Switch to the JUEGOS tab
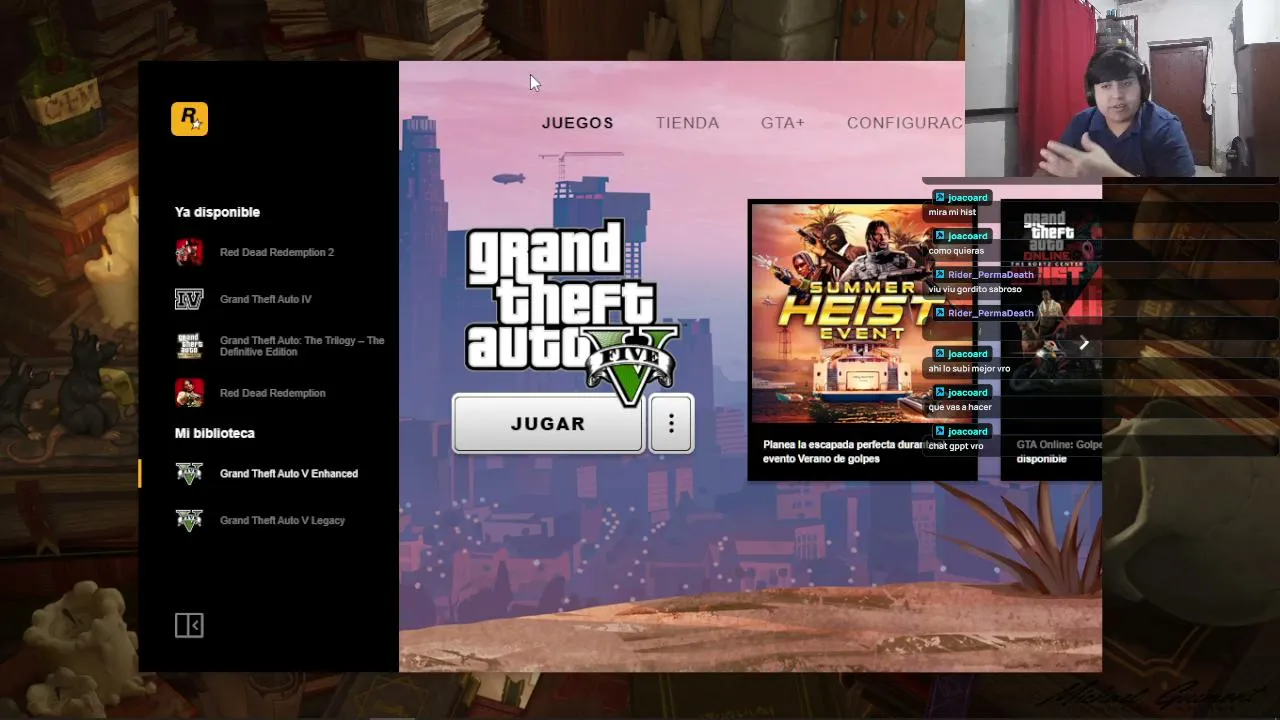1280x720 pixels. pyautogui.click(x=578, y=123)
